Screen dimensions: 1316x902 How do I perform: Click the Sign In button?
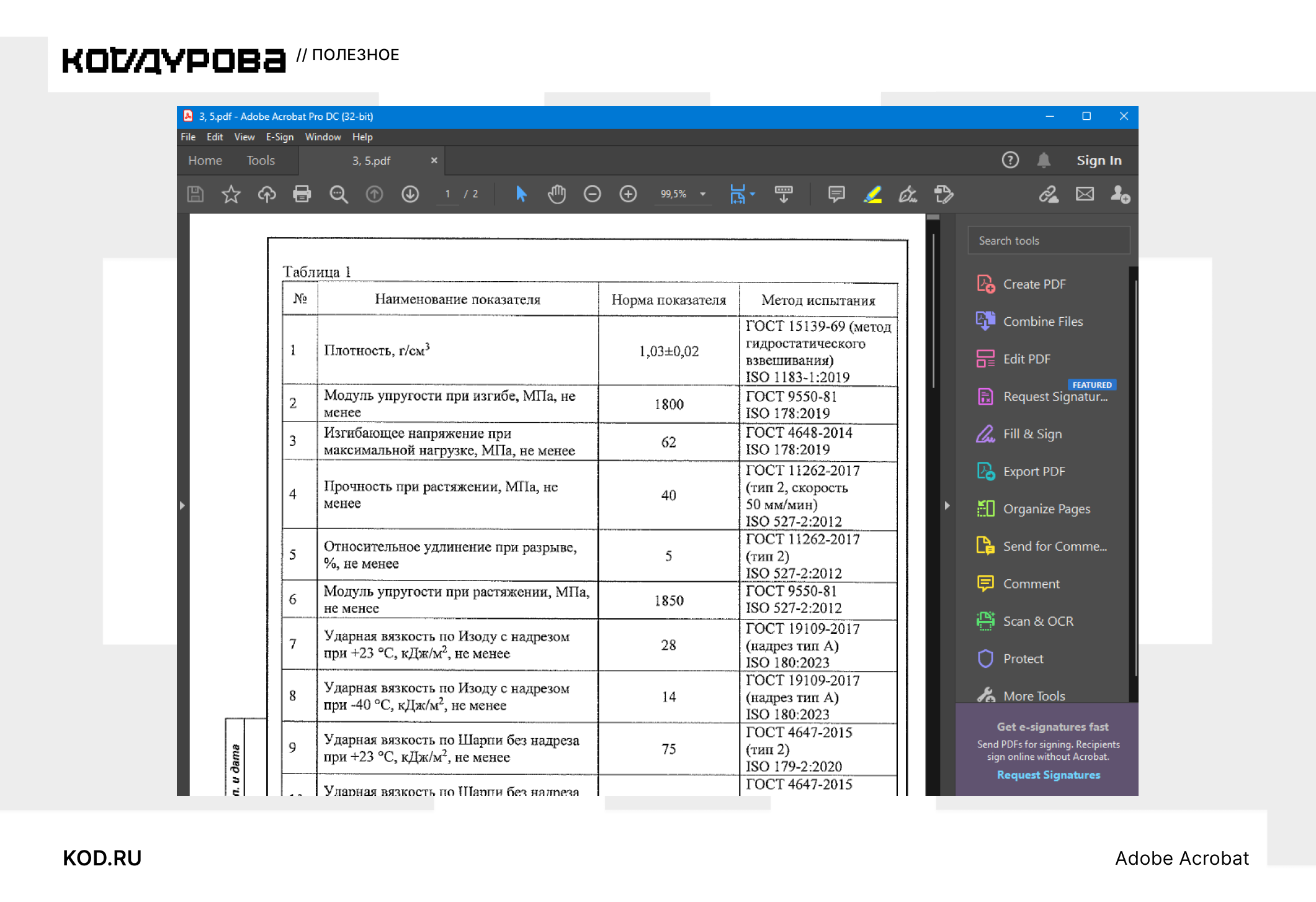coord(1099,161)
